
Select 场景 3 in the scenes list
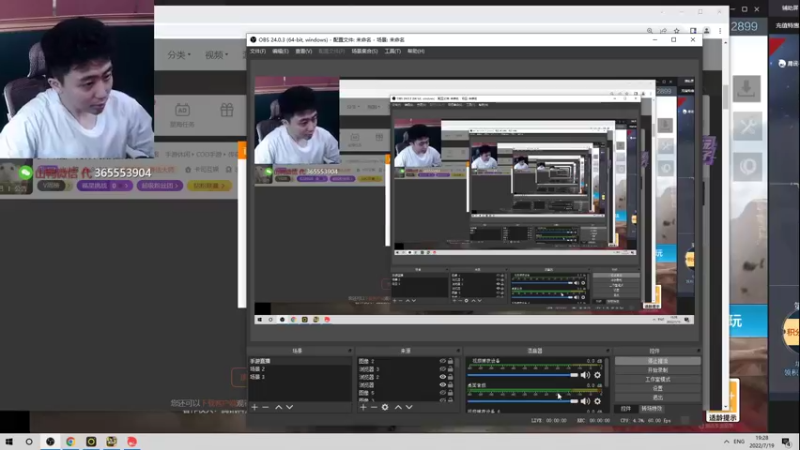click(299, 377)
